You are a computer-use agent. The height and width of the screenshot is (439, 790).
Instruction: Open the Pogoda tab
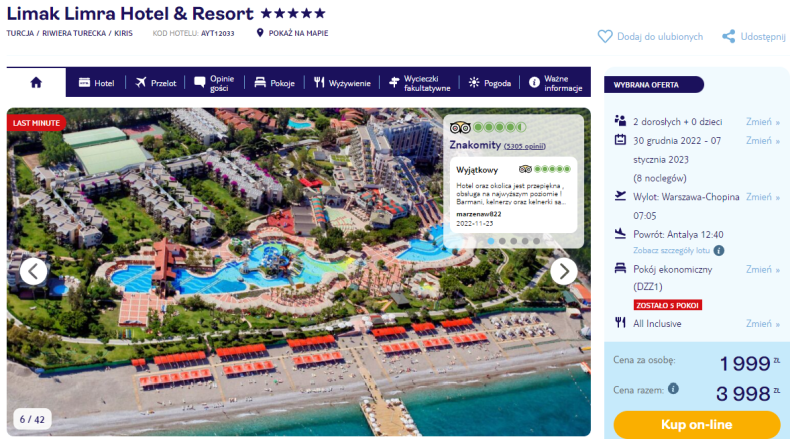[x=490, y=83]
